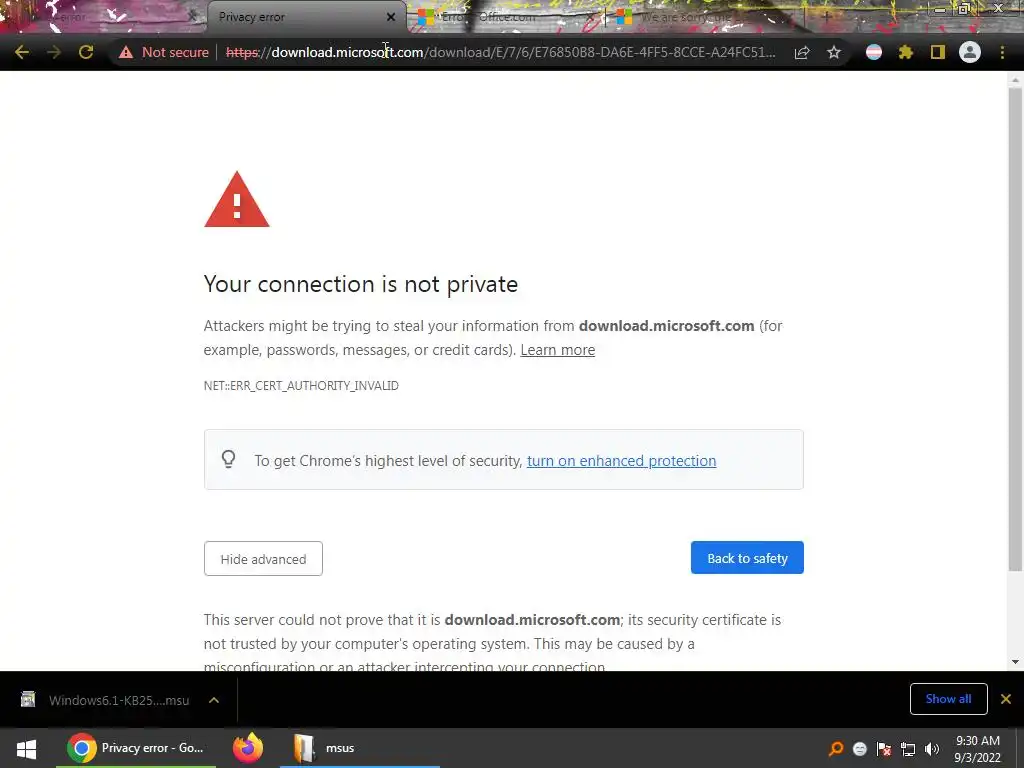This screenshot has height=768, width=1024.
Task: Click Show all downloads button
Action: pos(948,699)
